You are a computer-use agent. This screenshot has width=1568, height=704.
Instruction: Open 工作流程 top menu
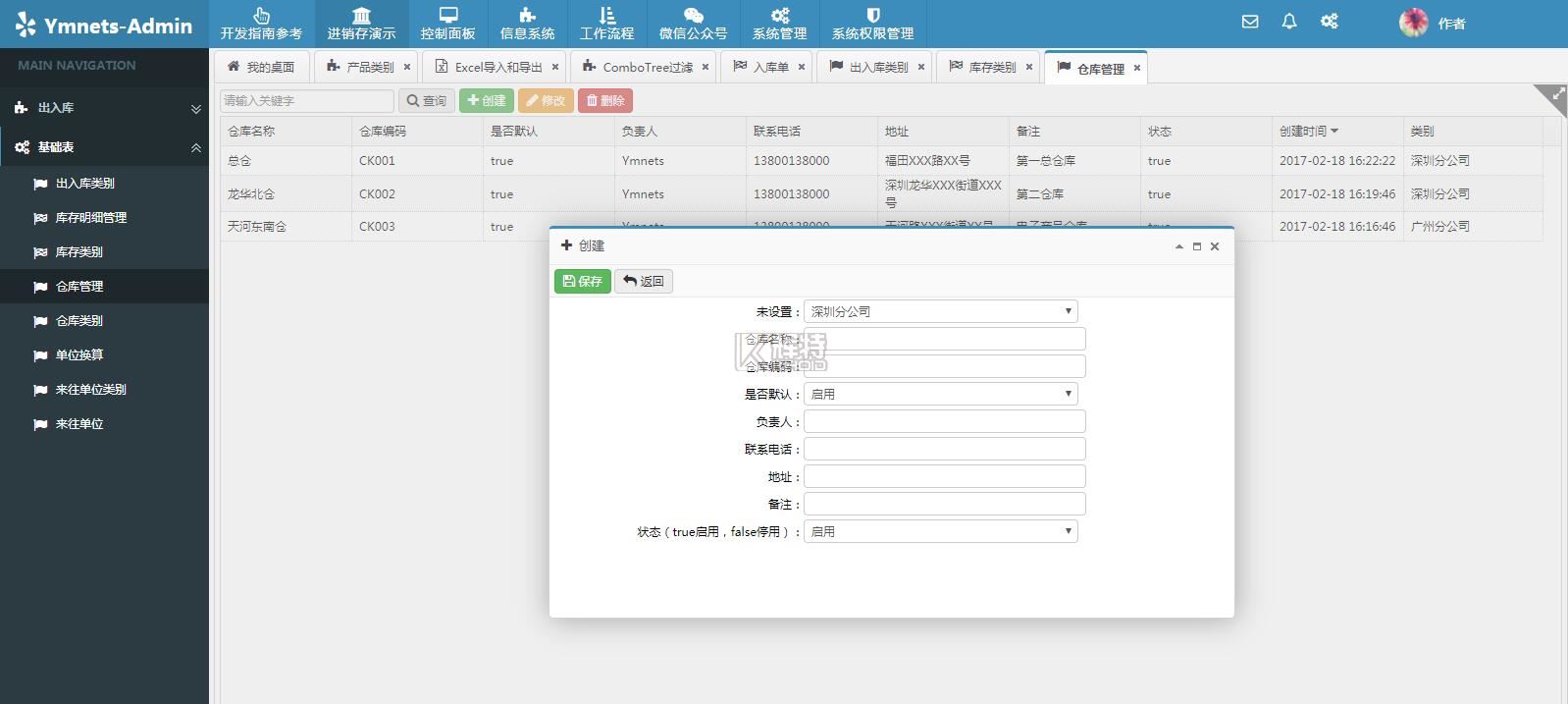click(x=606, y=24)
